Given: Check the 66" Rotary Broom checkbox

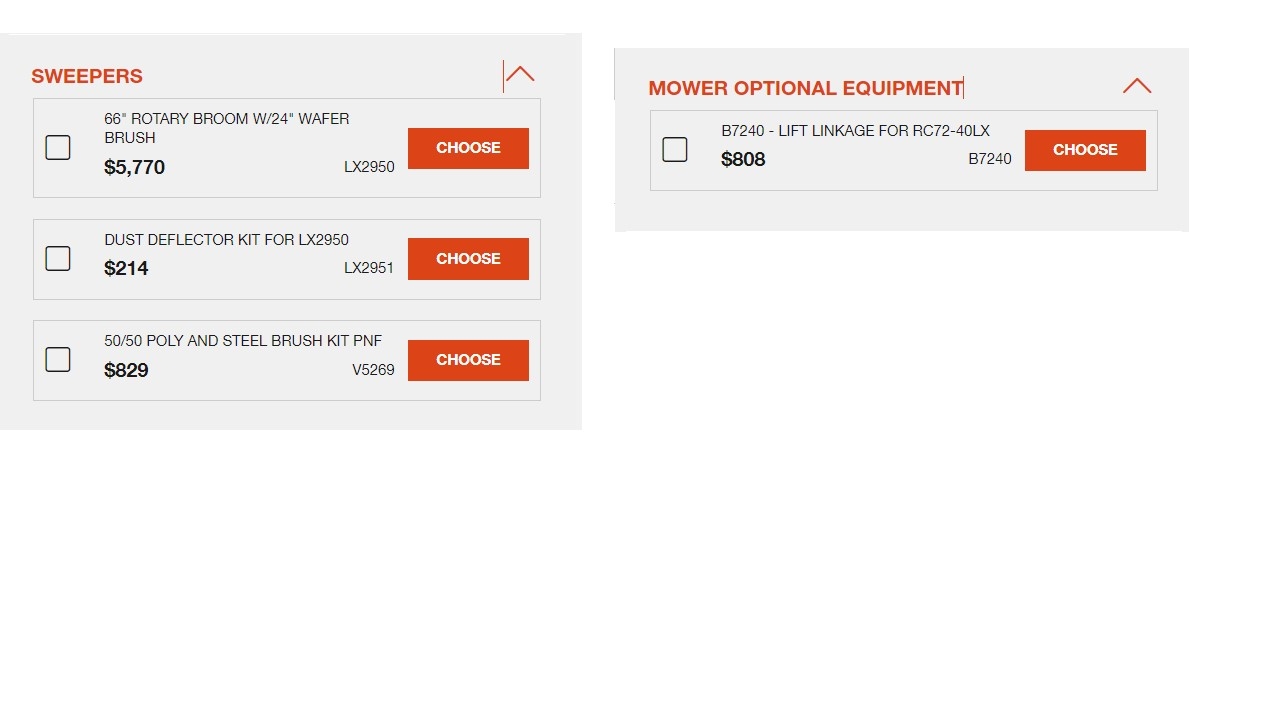Looking at the screenshot, I should [x=58, y=148].
